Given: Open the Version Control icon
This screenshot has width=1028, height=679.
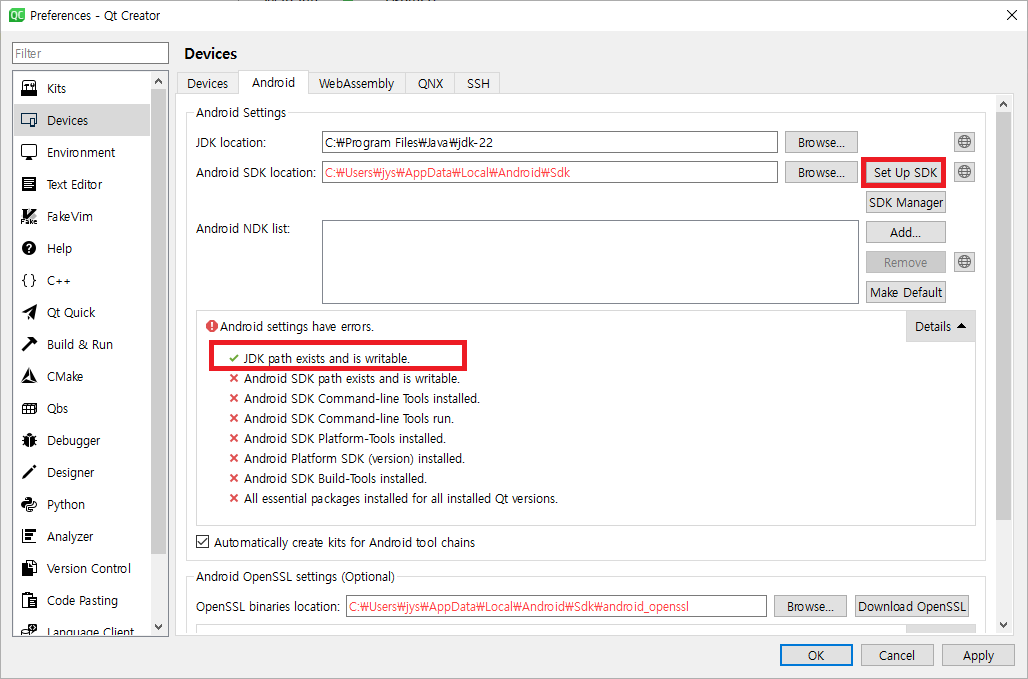Looking at the screenshot, I should [29, 568].
